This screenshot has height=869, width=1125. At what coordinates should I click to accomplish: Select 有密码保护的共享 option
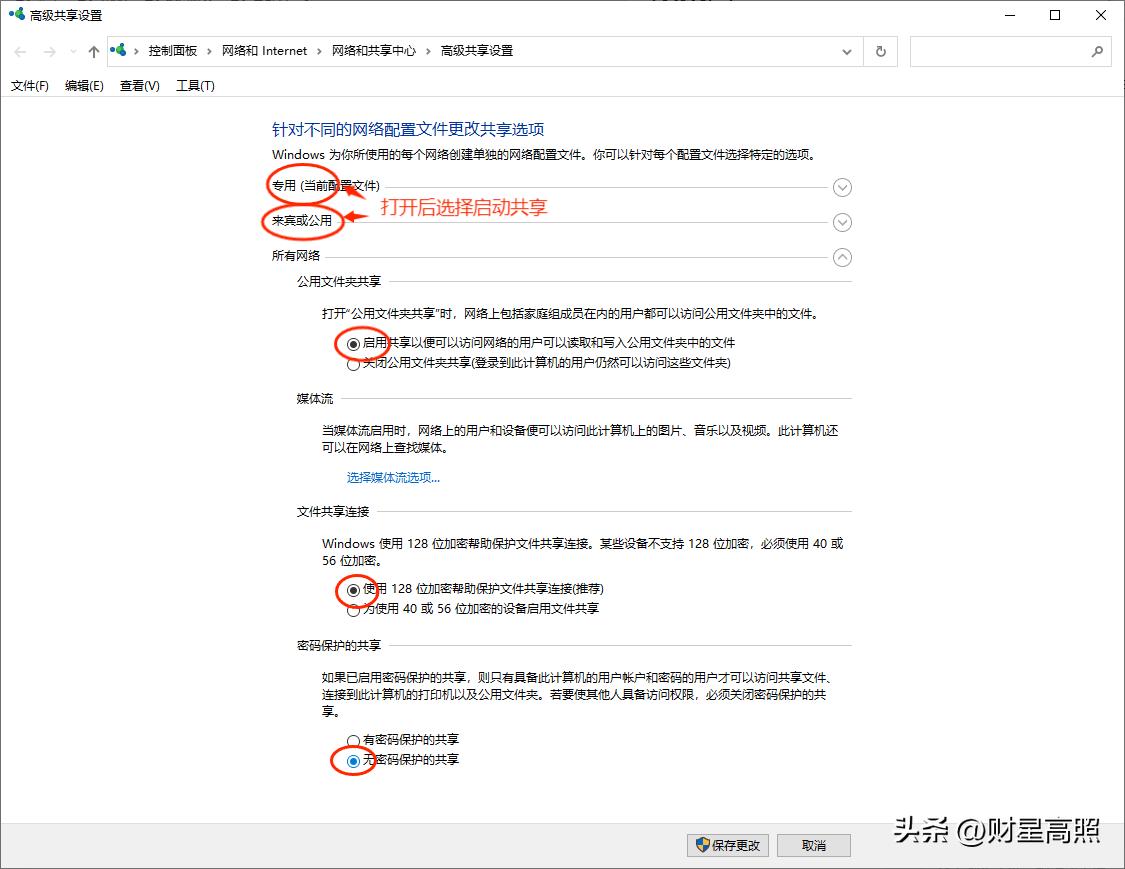tap(353, 739)
